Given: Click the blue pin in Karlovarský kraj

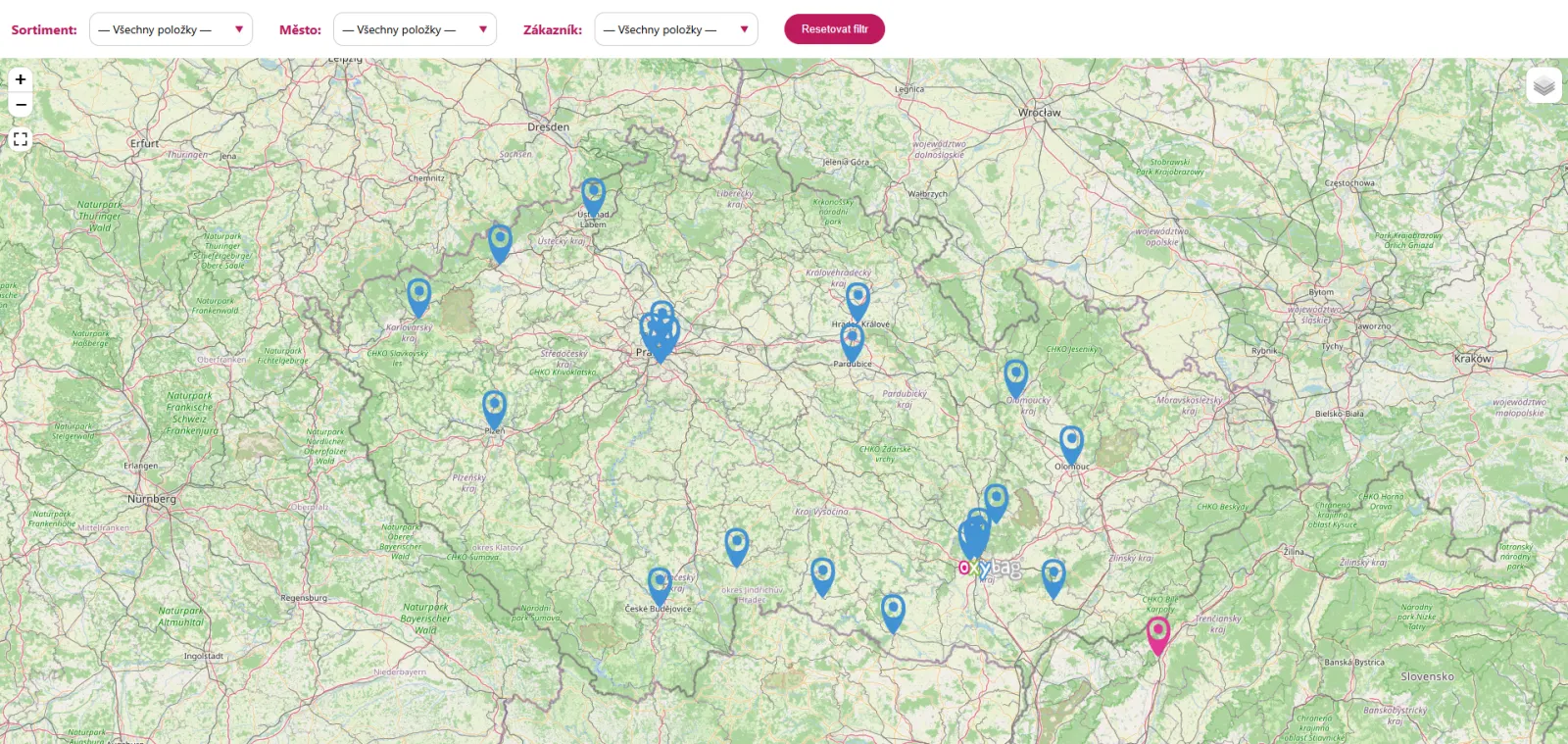Looking at the screenshot, I should (x=418, y=298).
